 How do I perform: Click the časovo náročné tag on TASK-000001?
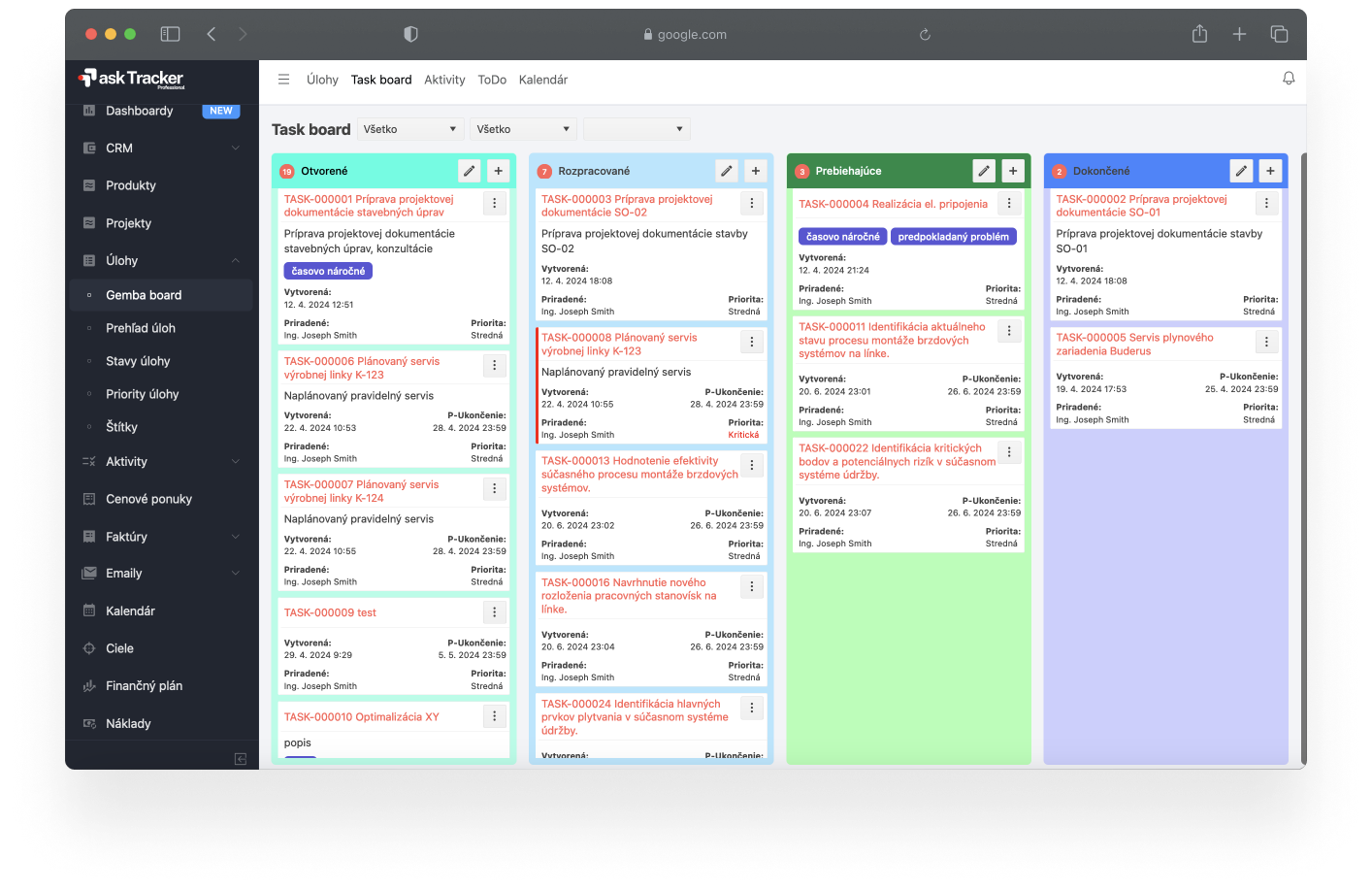pyautogui.click(x=328, y=271)
